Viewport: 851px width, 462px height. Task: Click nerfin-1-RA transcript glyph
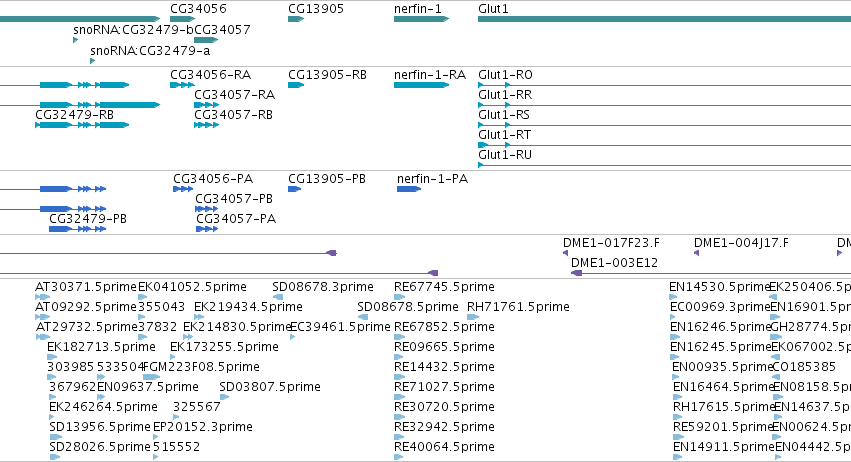coord(422,85)
